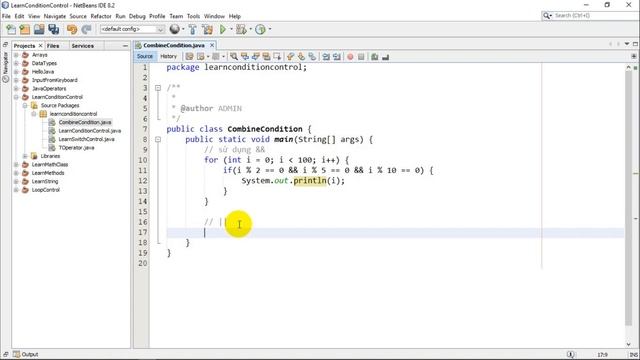Start macro recording with red circle icon
The width and height of the screenshot is (640, 360).
pos(350,57)
